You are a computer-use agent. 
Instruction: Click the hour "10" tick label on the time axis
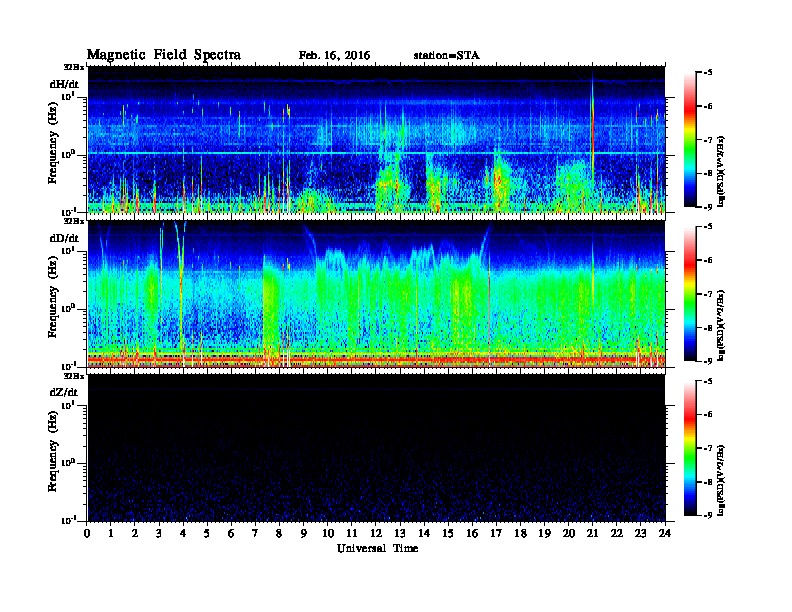coord(328,533)
